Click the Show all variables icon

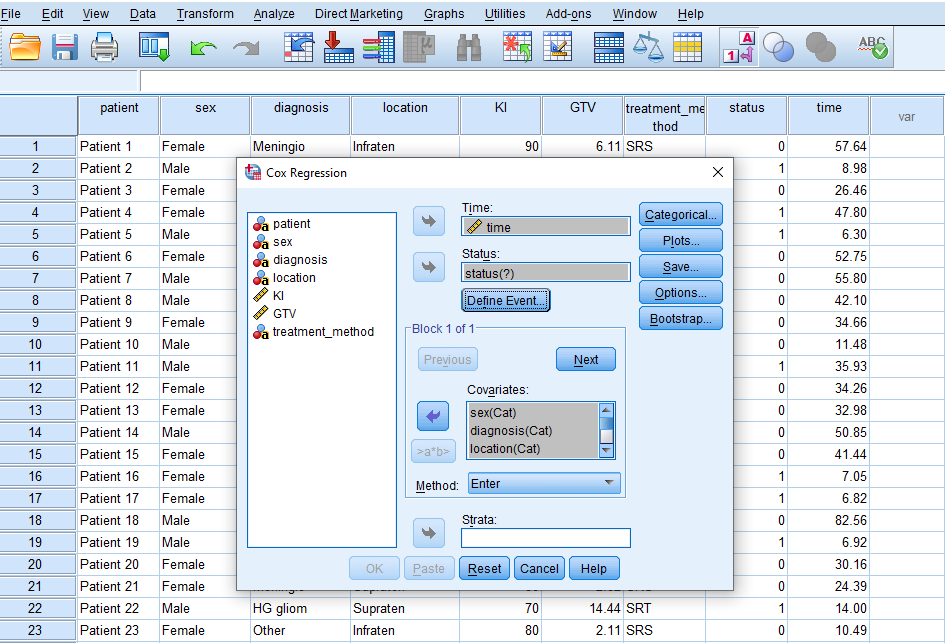tap(820, 47)
